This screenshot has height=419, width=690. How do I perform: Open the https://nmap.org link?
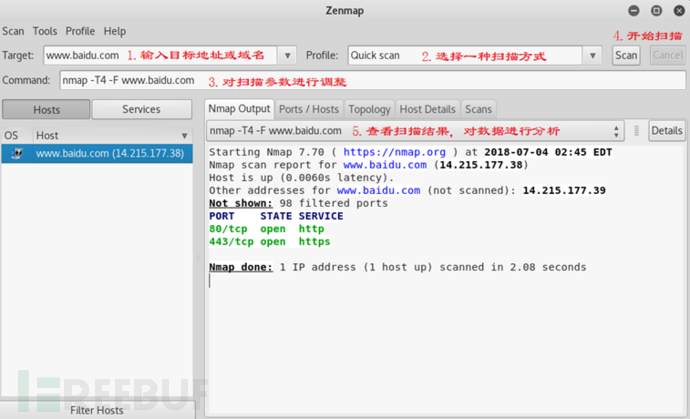[x=394, y=152]
